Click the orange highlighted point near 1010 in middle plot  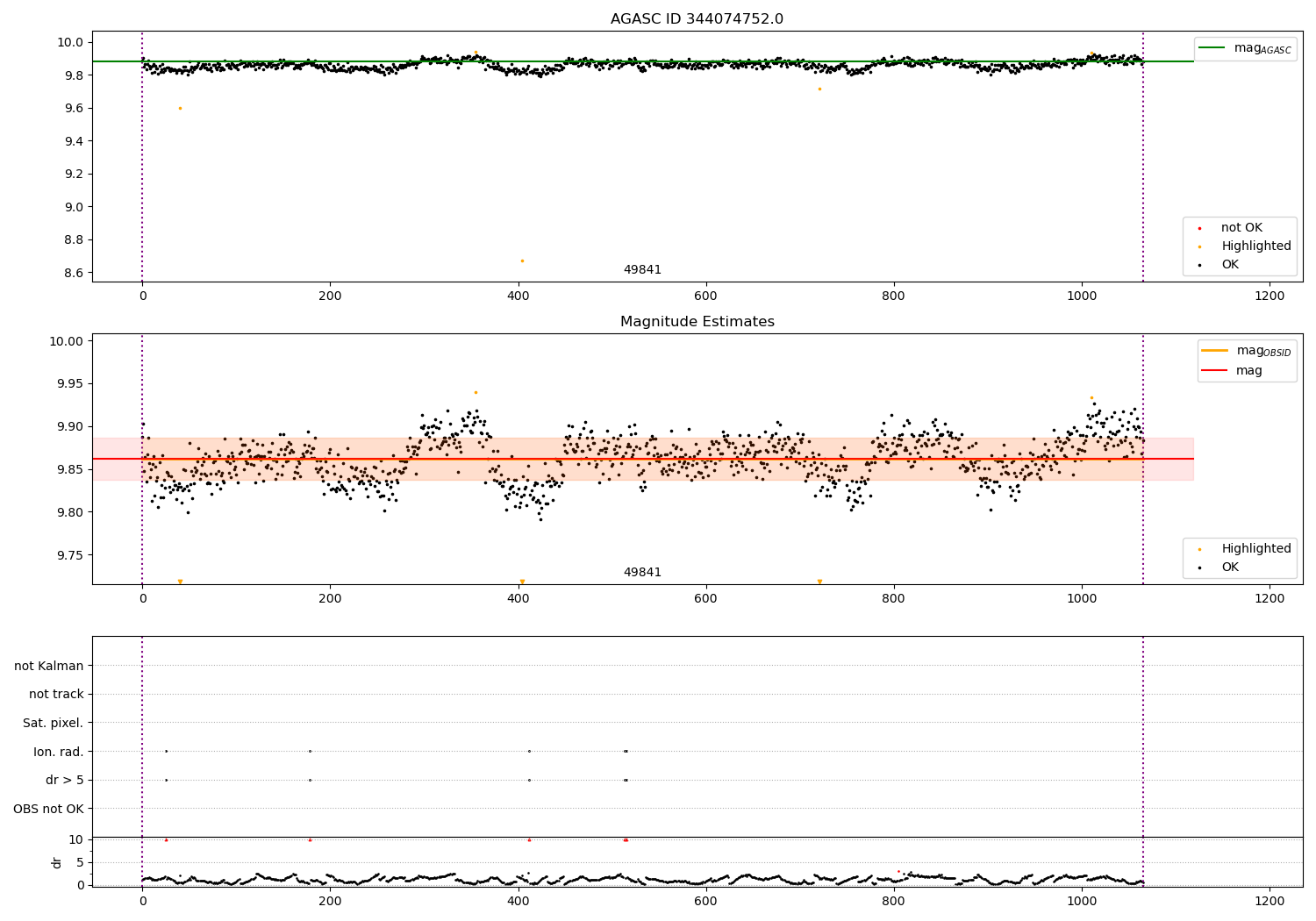(x=1091, y=397)
